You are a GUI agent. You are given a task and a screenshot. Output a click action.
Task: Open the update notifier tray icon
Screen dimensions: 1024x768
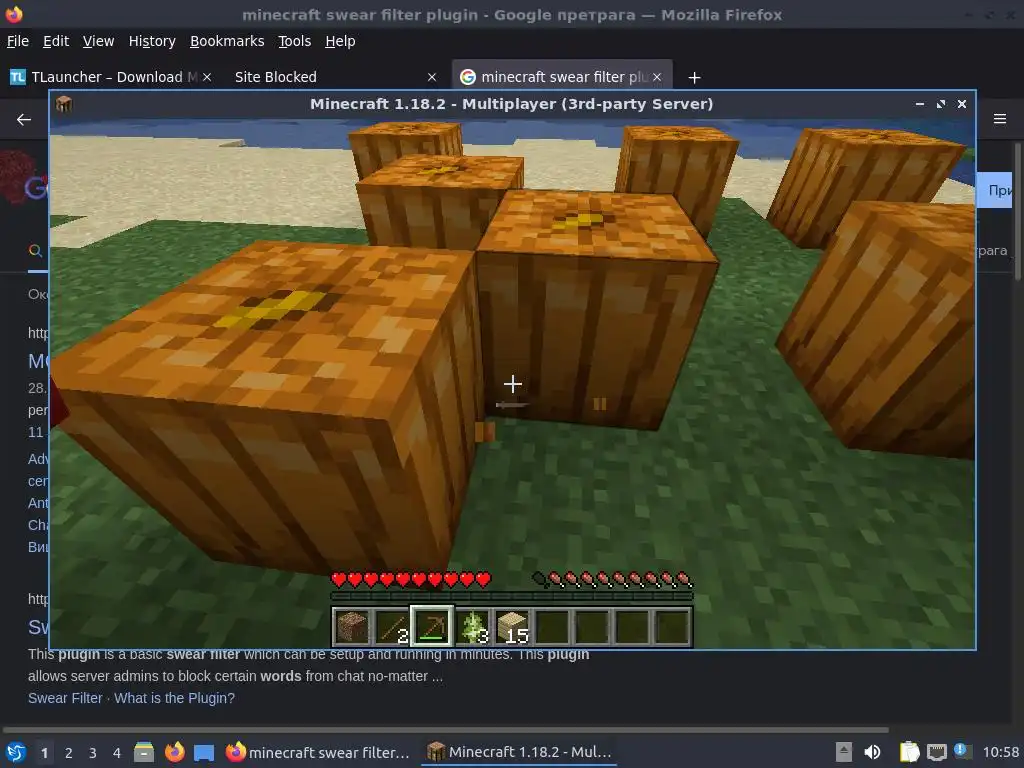point(963,751)
